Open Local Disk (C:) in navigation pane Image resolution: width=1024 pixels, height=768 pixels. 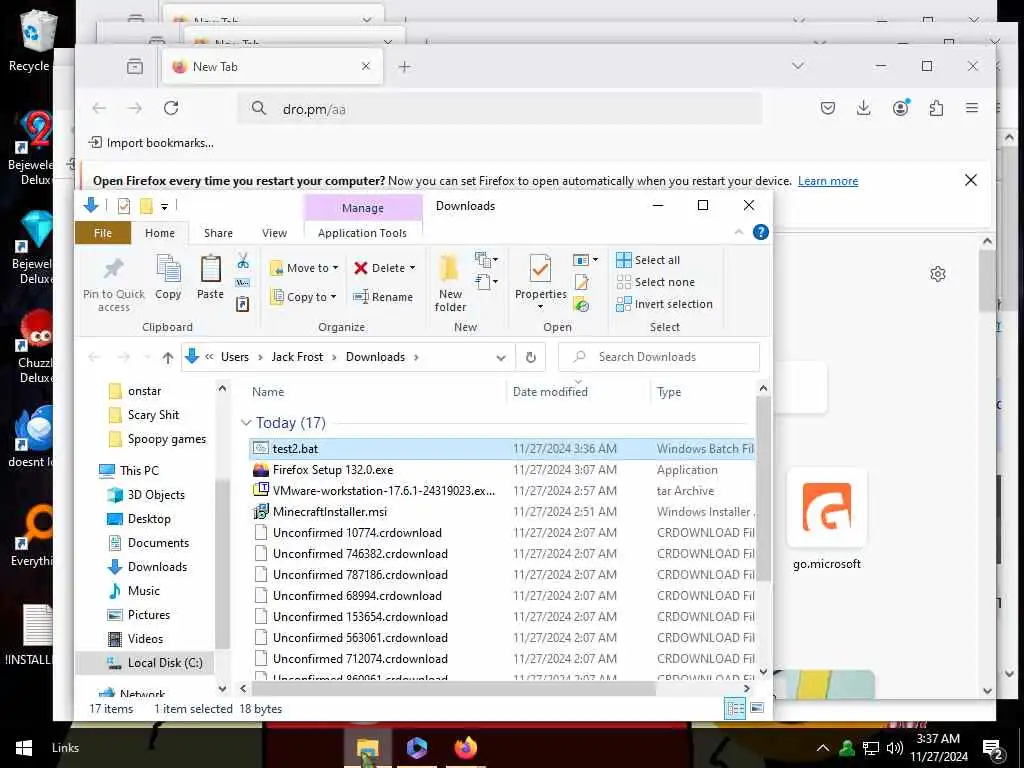click(x=165, y=662)
